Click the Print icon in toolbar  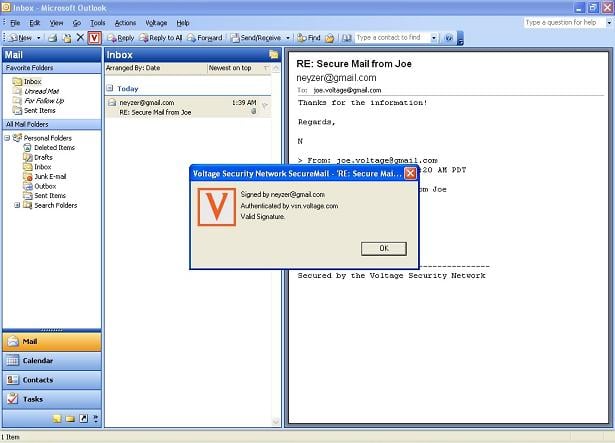53,38
